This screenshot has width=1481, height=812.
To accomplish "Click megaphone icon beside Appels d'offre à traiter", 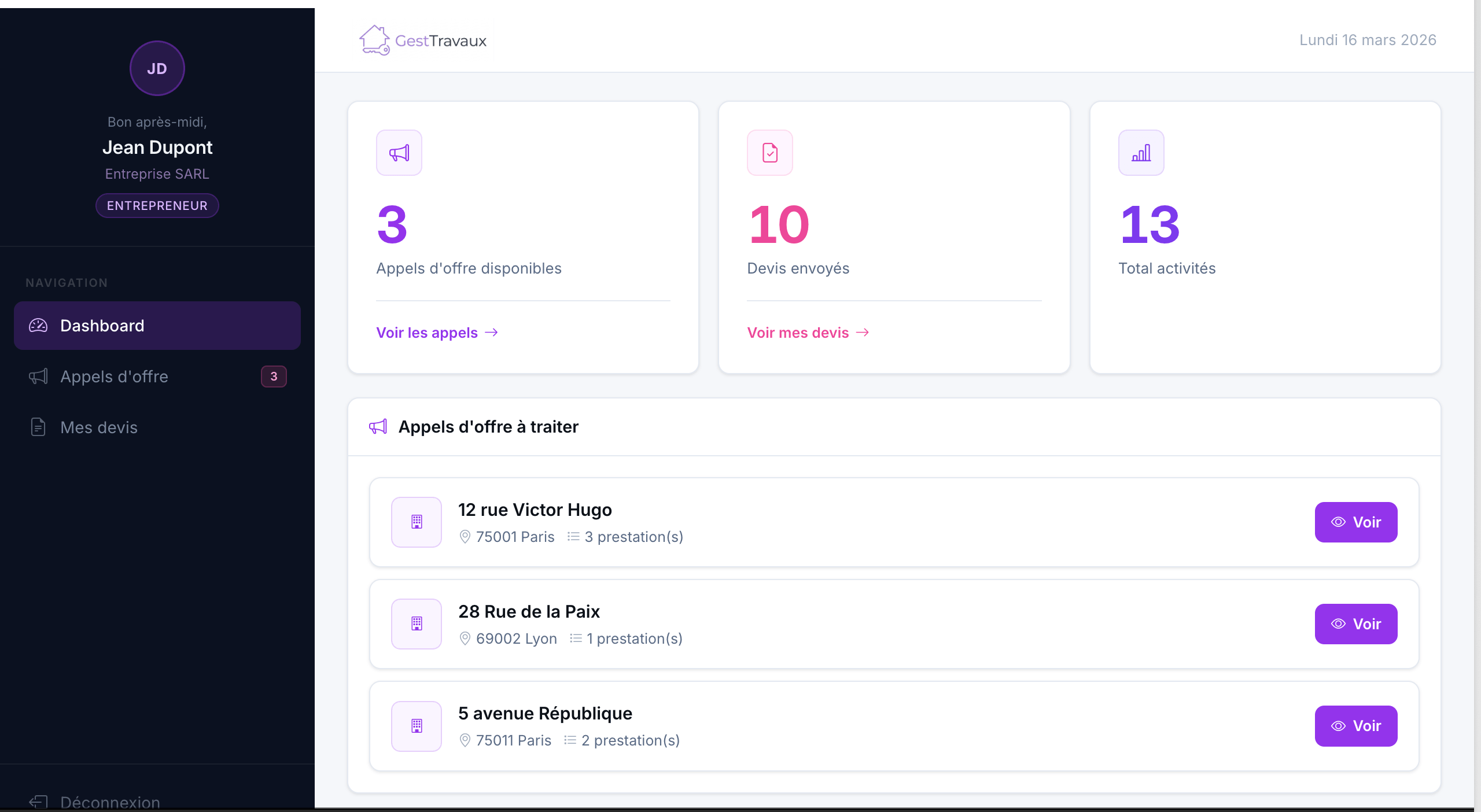I will tap(378, 427).
